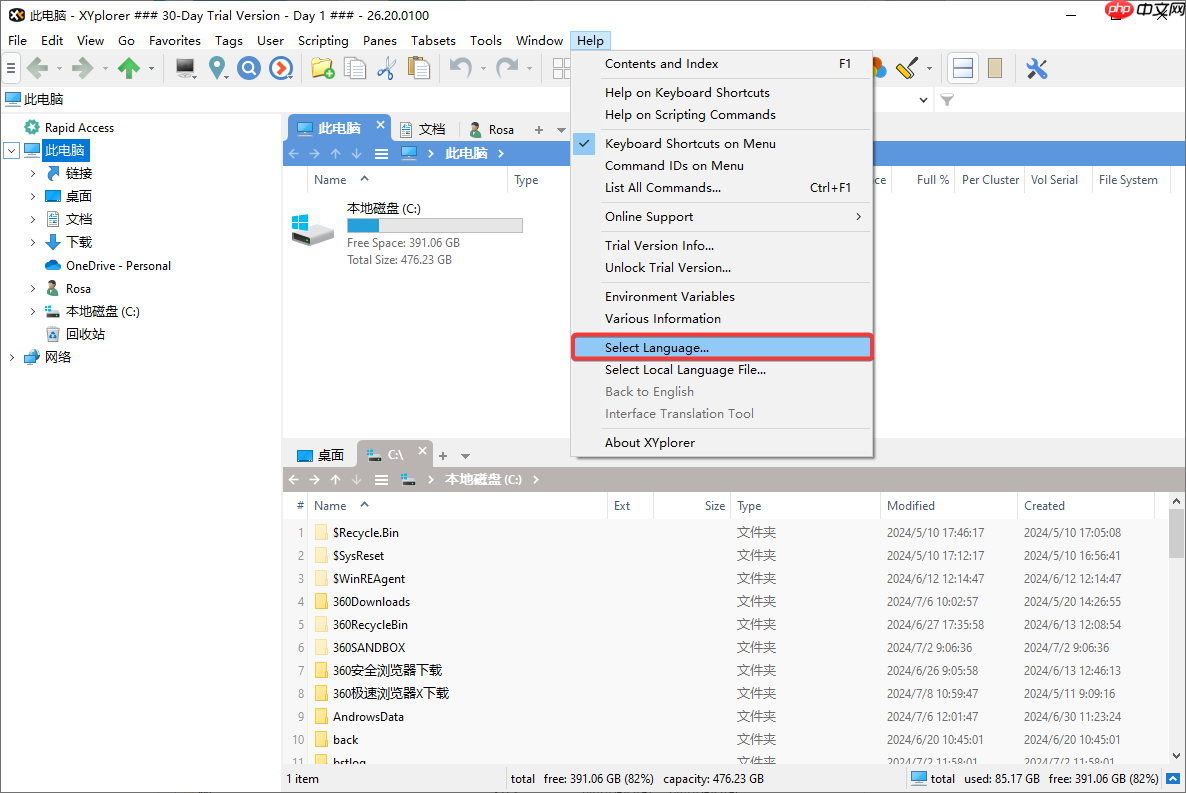Screen dimensions: 1186x793
Task: Switch to the 文档 tab
Action: (424, 129)
